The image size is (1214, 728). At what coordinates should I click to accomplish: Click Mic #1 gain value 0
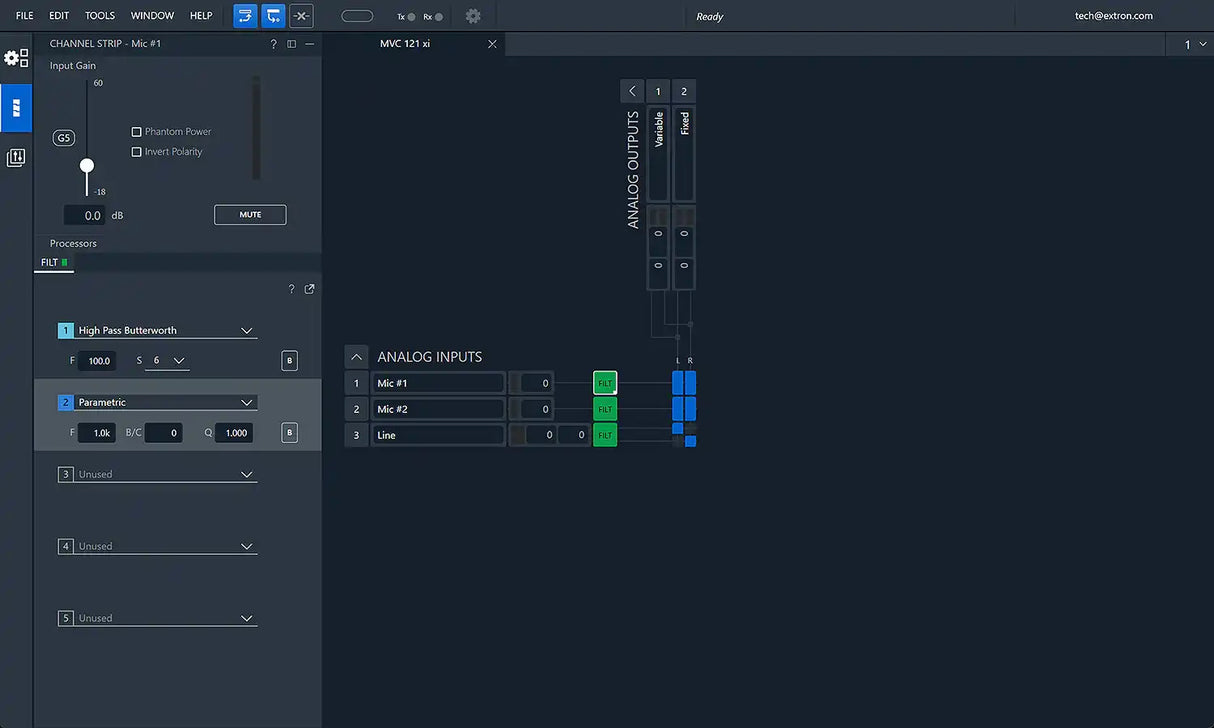[x=538, y=383]
